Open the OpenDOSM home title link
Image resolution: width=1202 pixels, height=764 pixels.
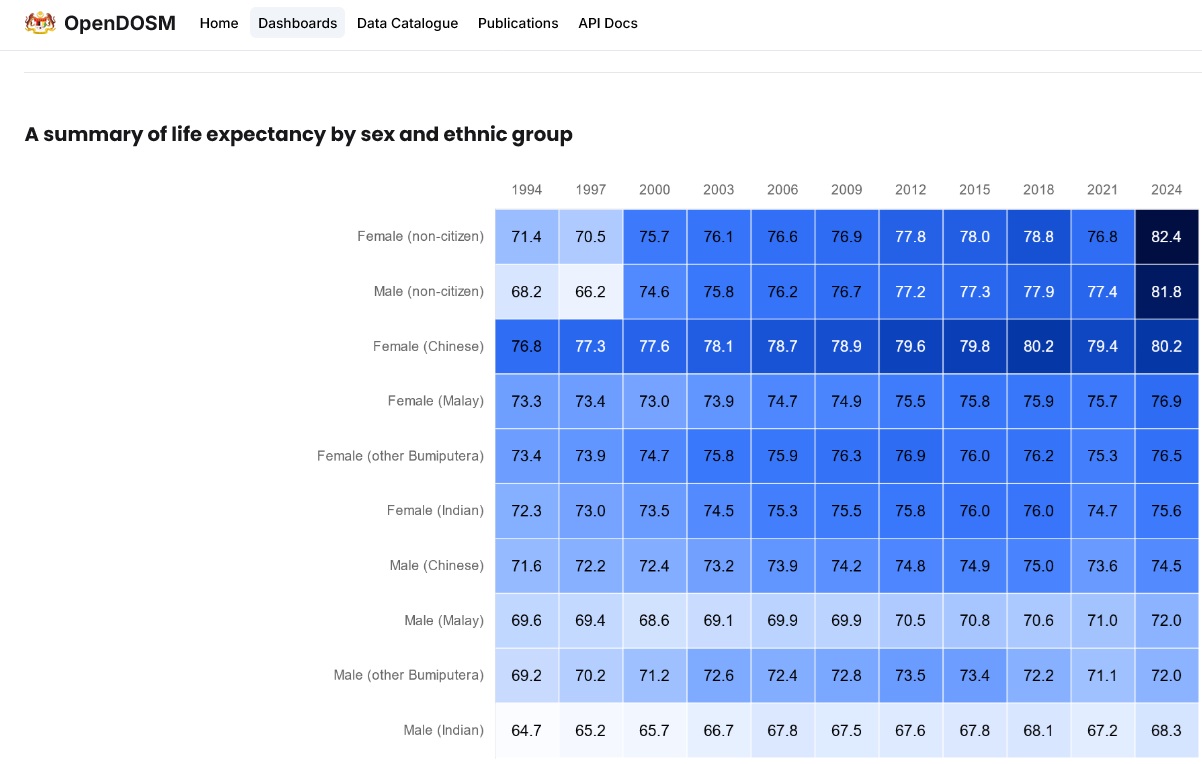[x=119, y=23]
